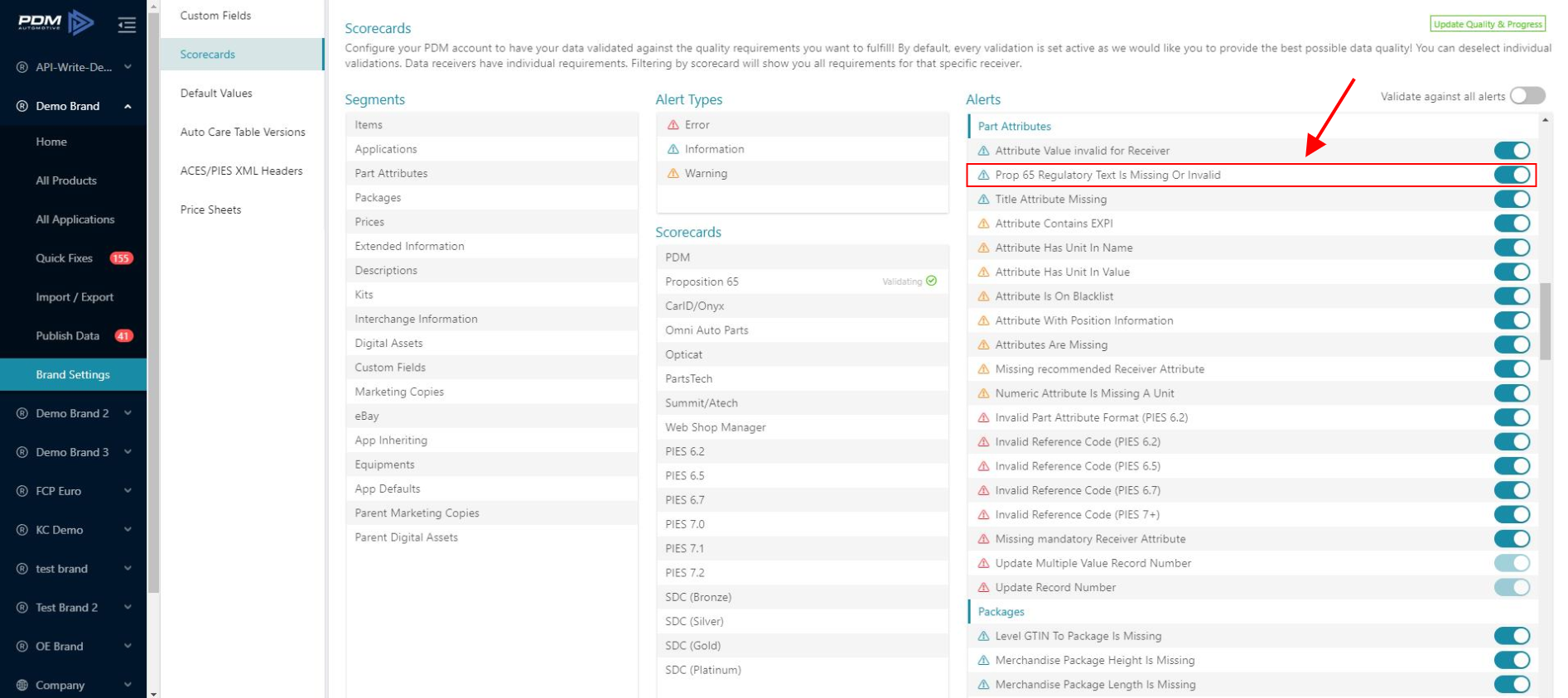Expand the FCP Euro chevron
1568x698 pixels.
click(x=128, y=491)
